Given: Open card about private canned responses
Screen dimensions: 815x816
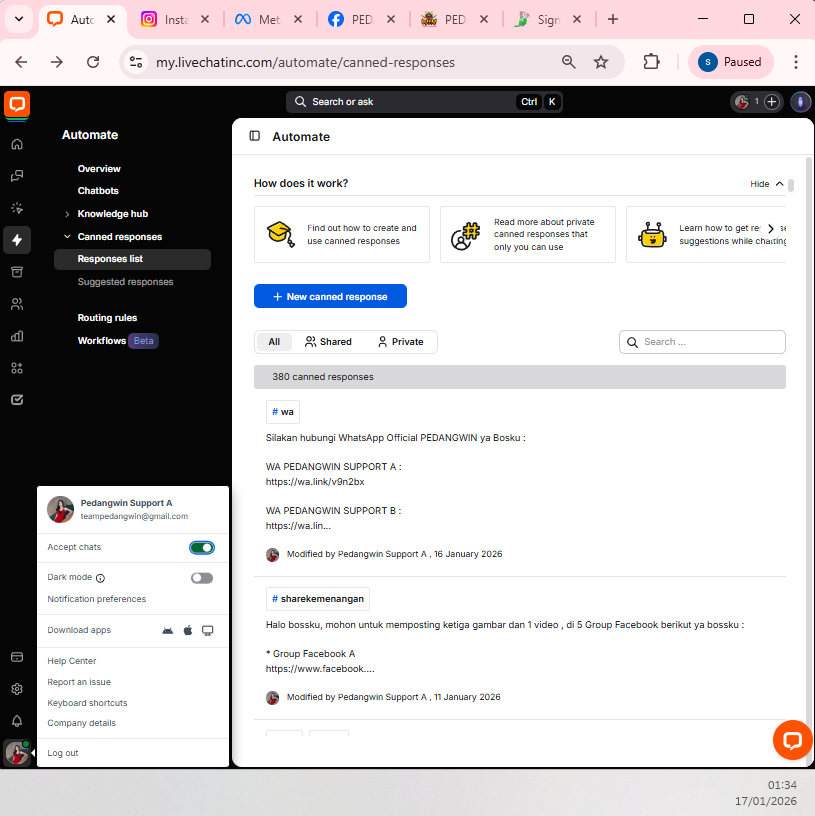Looking at the screenshot, I should [528, 235].
